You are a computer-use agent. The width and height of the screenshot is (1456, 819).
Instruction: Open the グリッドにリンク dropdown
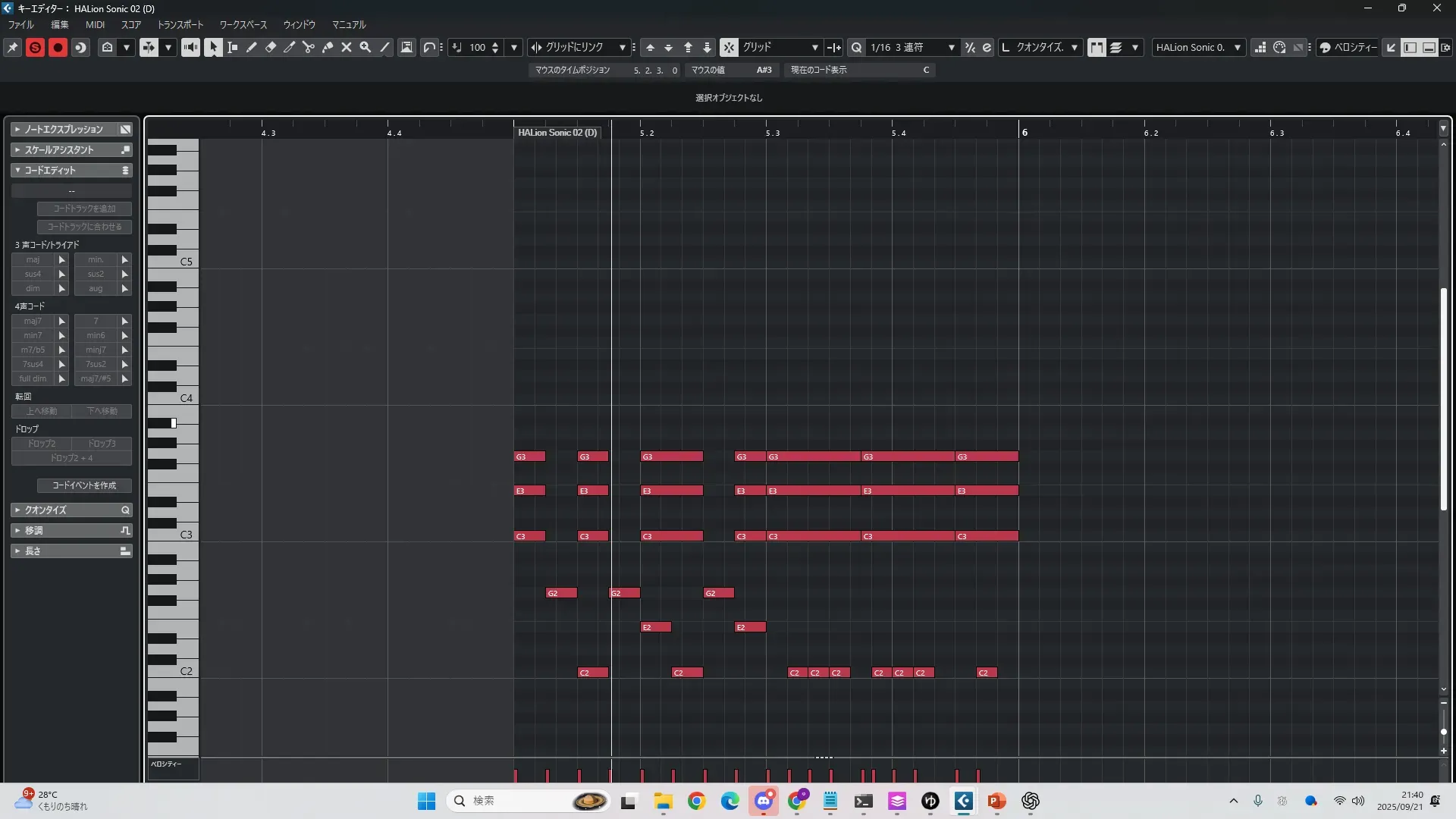coord(622,47)
